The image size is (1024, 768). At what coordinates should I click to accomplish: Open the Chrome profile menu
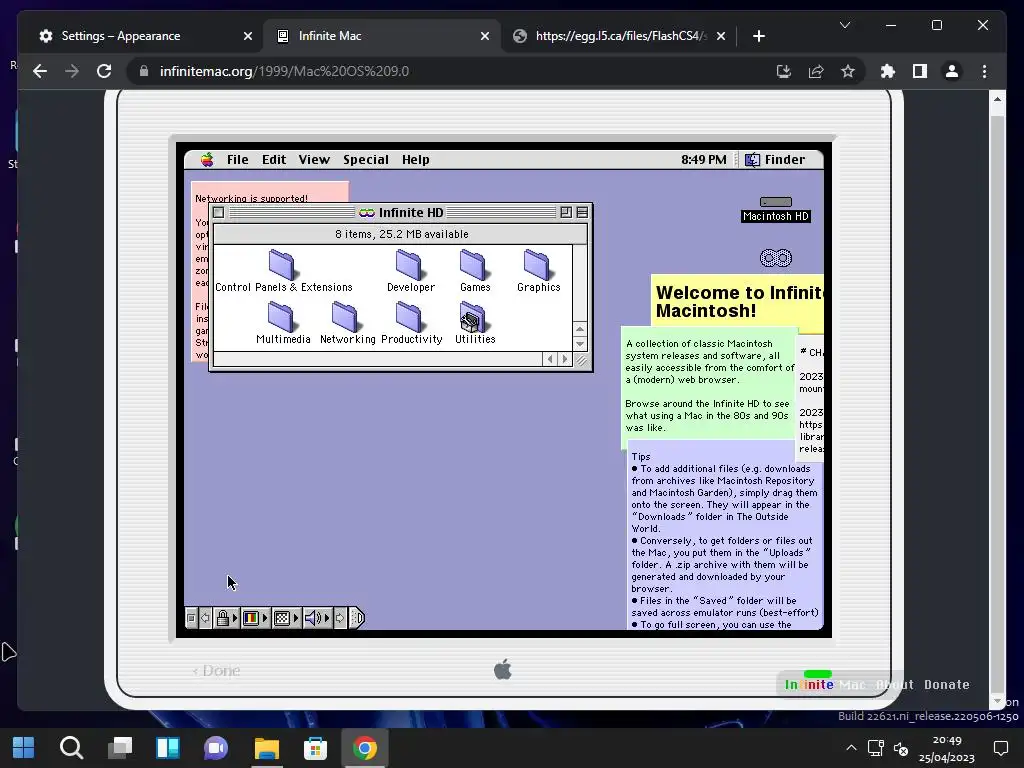952,71
